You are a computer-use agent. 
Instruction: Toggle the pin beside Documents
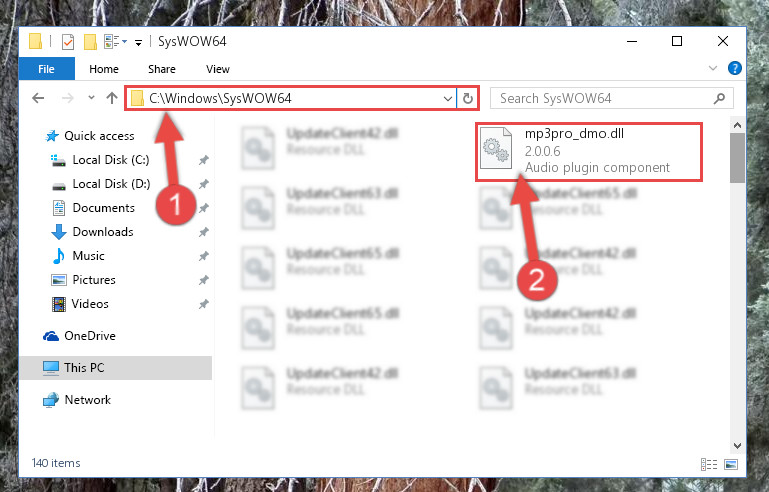pyautogui.click(x=204, y=208)
